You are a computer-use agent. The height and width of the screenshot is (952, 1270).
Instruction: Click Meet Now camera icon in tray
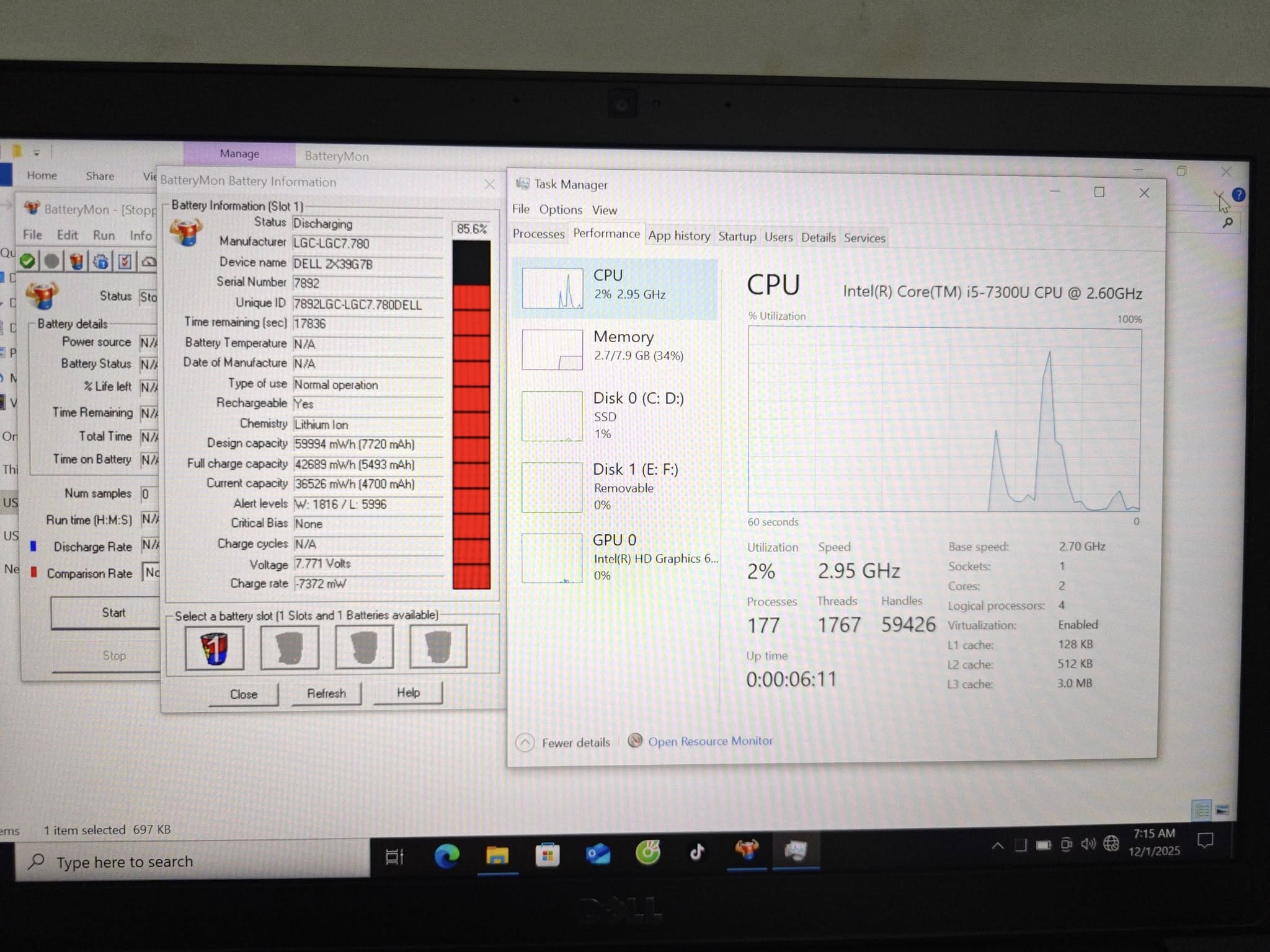tap(1066, 845)
